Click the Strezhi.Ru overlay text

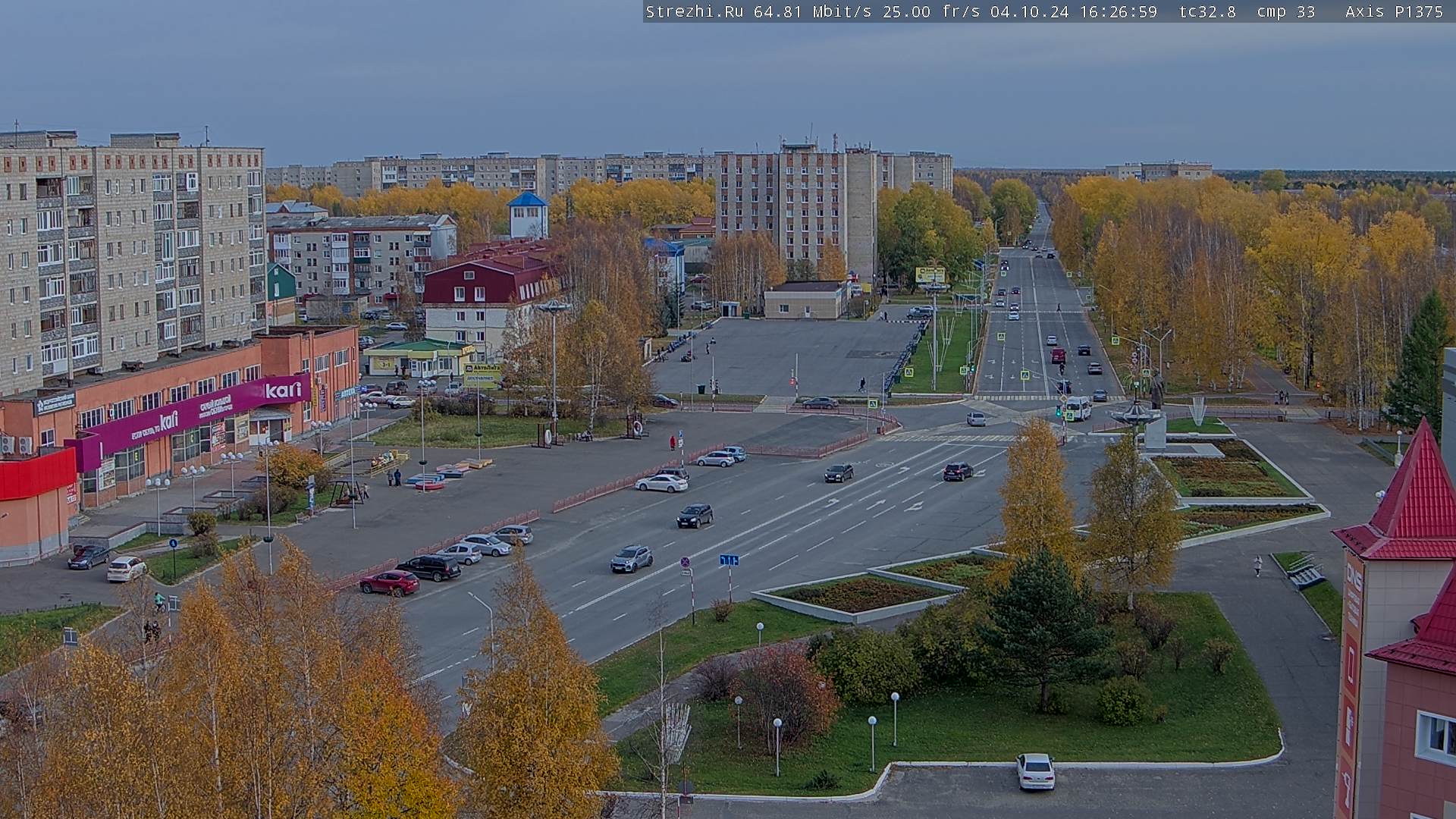[694, 11]
